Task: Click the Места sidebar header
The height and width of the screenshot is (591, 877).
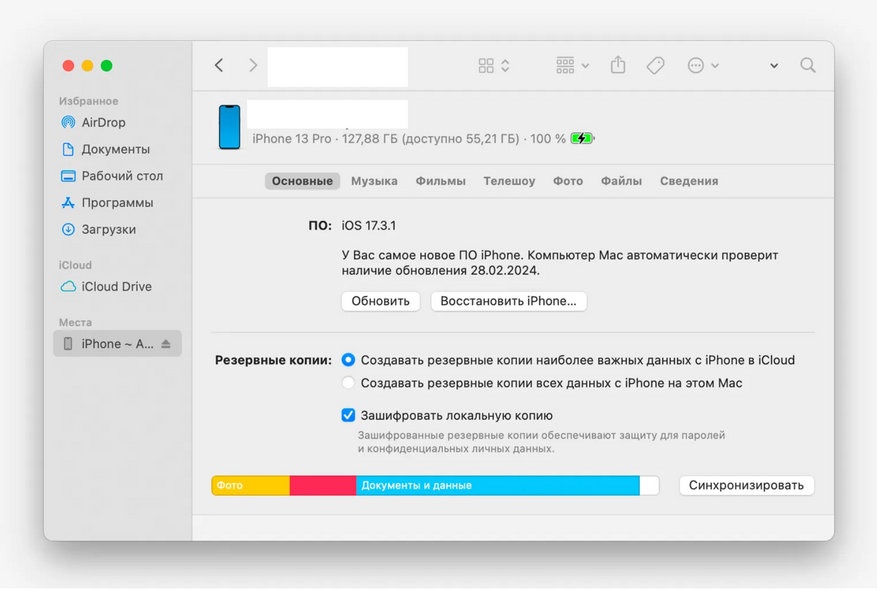Action: 76,322
